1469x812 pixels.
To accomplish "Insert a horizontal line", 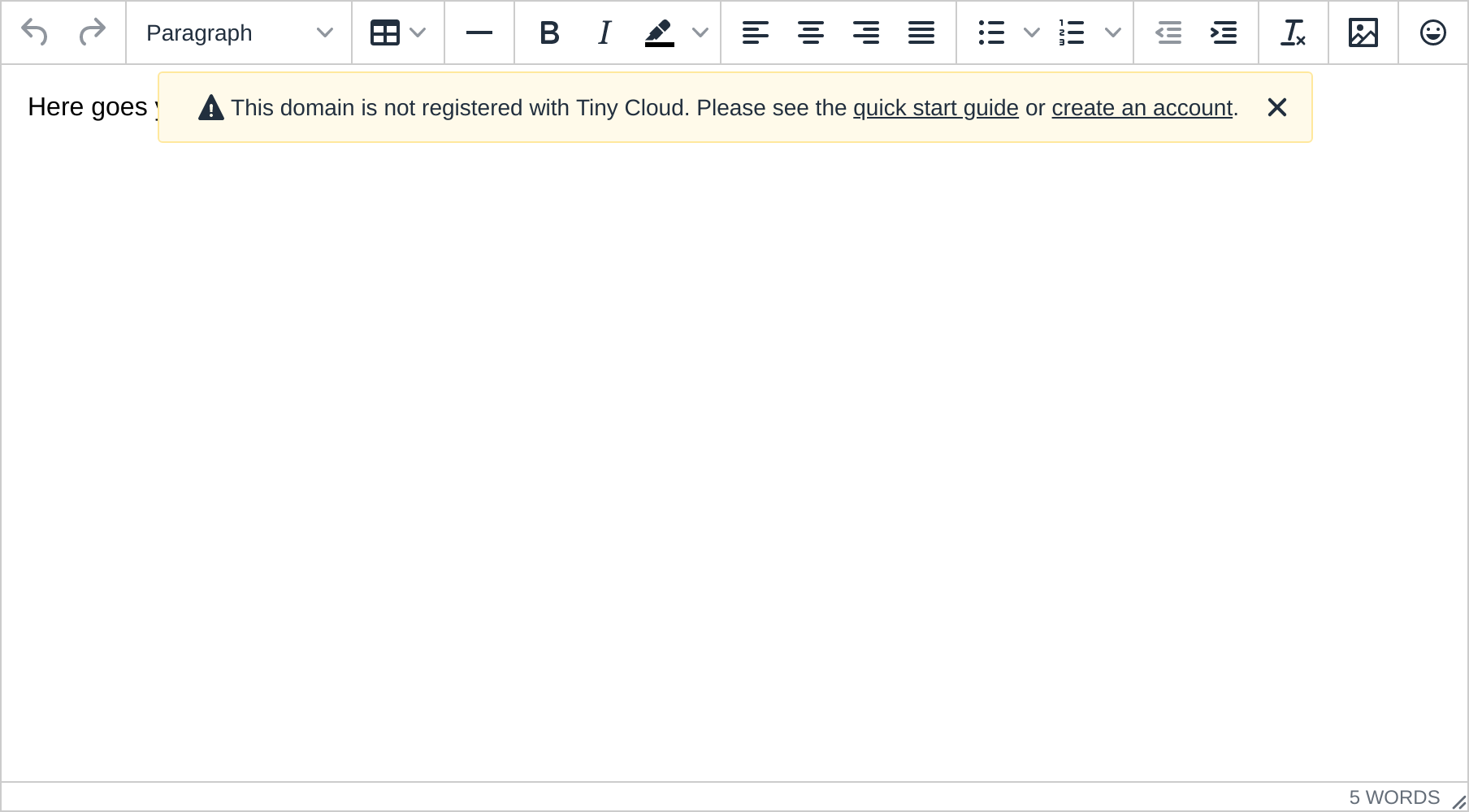I will (x=479, y=32).
